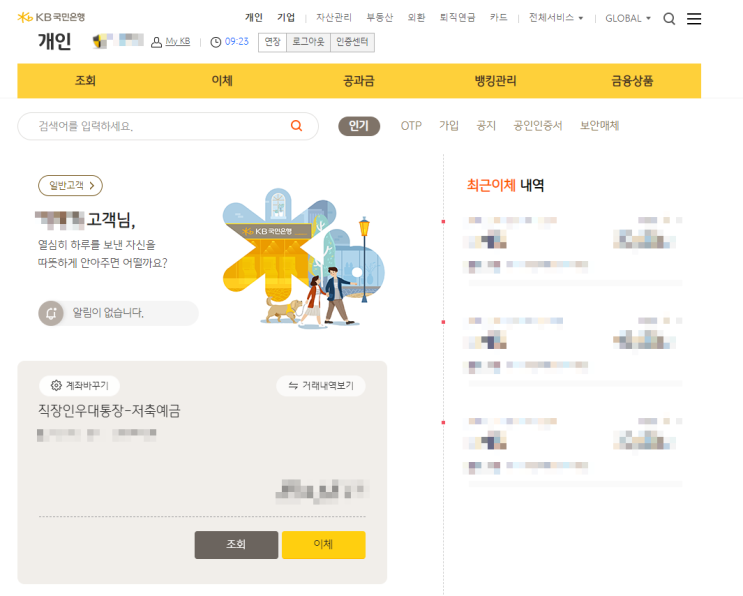Open the 일반고객 grade chevron button
Image resolution: width=743 pixels, height=596 pixels.
[x=70, y=185]
